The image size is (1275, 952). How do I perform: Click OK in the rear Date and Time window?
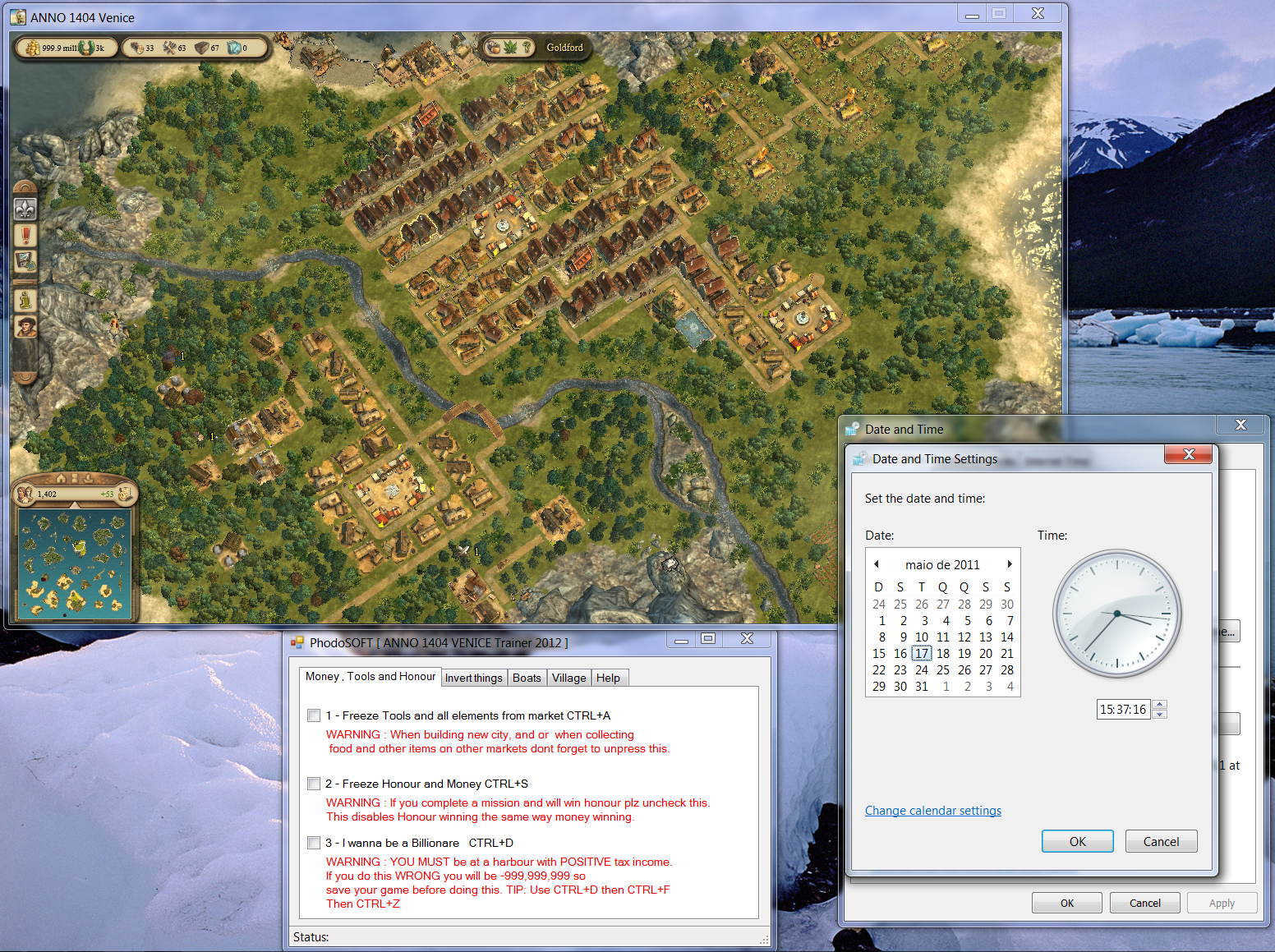coord(1067,904)
